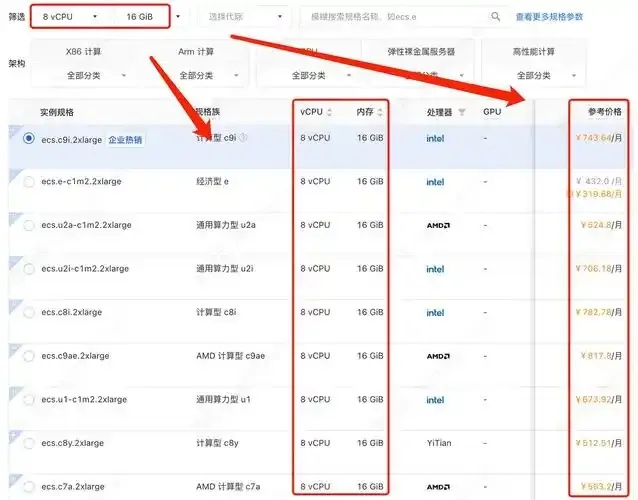Click price ¥817.8/月
Screen dimensions: 638x500
click(x=601, y=356)
